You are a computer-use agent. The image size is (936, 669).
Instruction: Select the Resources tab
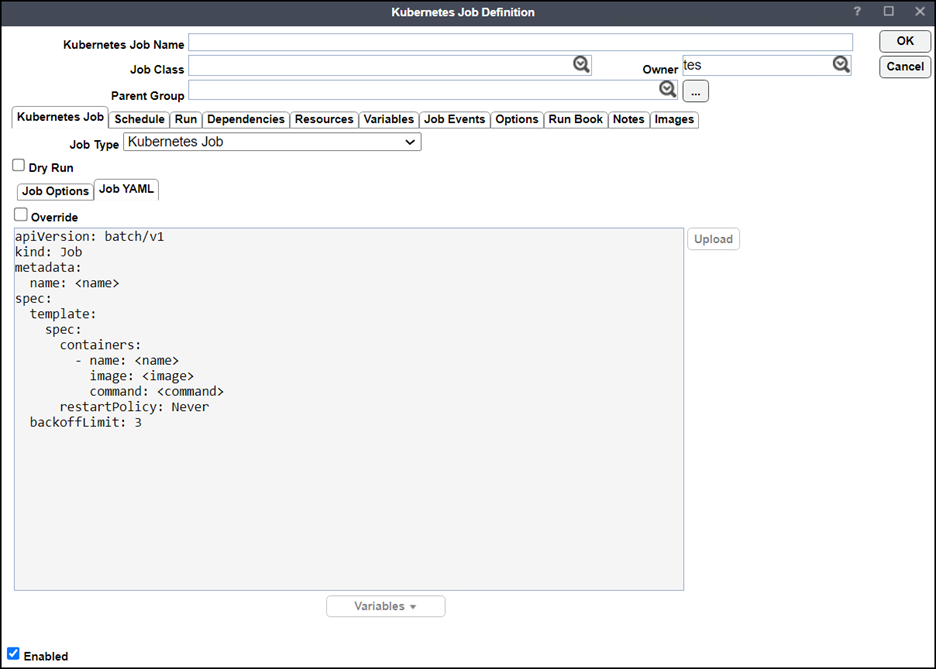tap(324, 119)
